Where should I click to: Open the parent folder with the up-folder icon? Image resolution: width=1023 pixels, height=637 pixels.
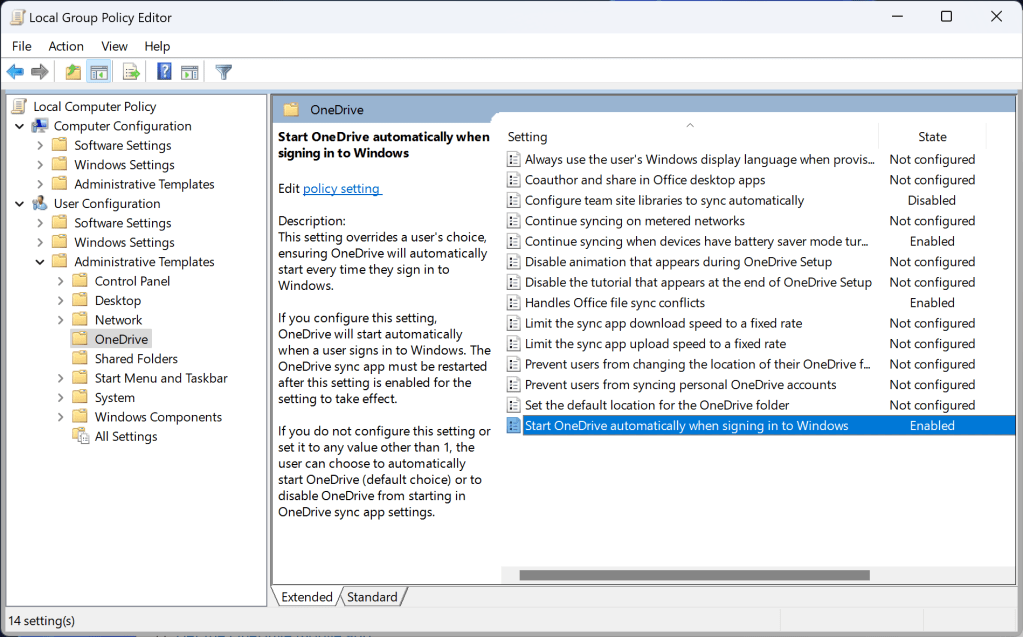[x=71, y=71]
